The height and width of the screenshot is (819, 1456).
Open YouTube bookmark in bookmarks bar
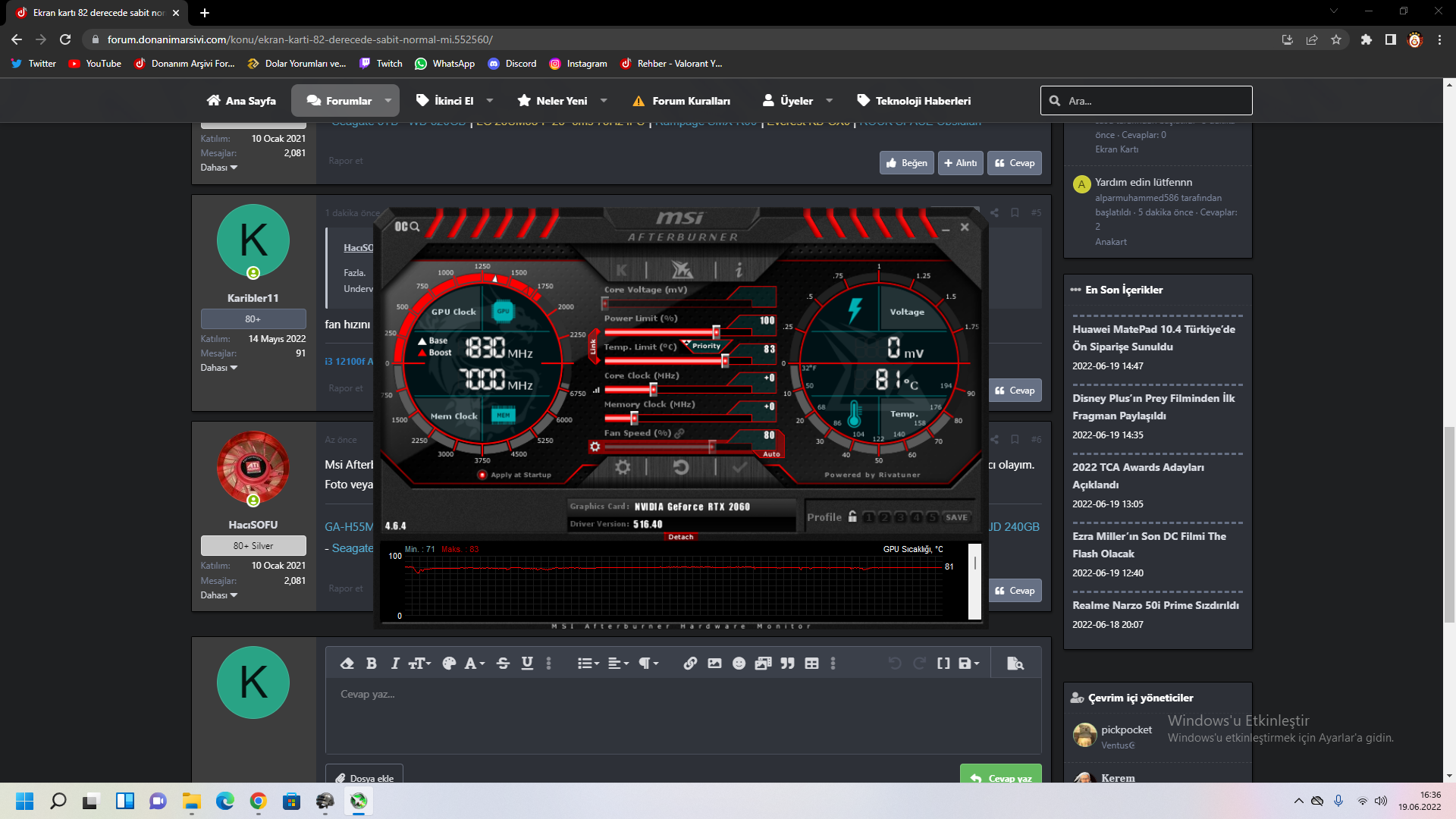95,64
